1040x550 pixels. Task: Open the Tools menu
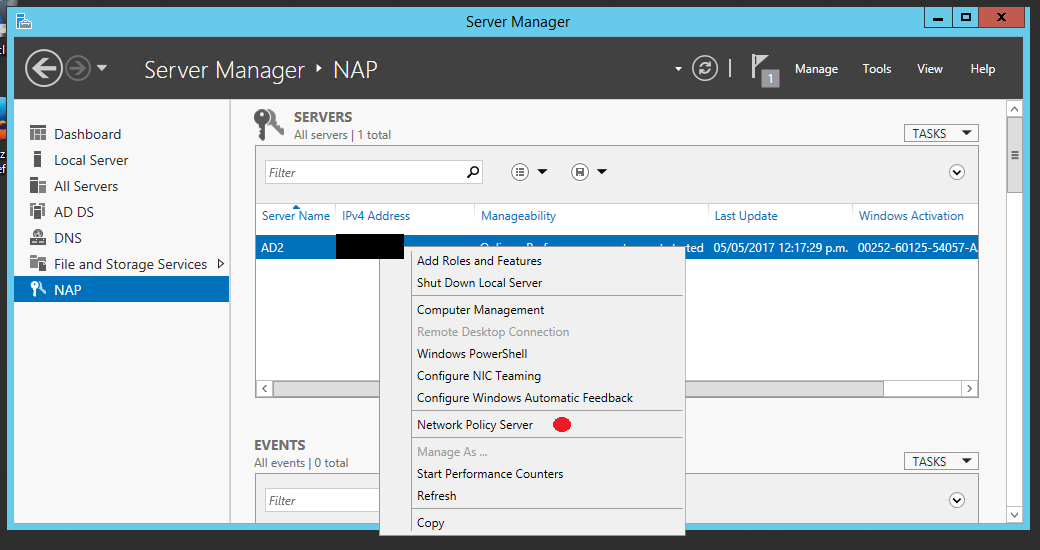[x=877, y=69]
